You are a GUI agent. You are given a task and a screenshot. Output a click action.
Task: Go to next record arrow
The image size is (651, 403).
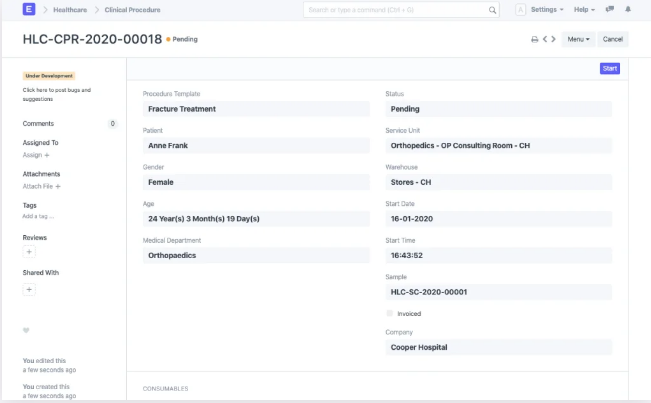click(554, 39)
